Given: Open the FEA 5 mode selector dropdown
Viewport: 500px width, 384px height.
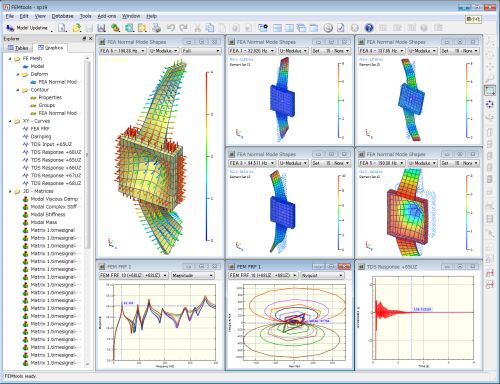Looking at the screenshot, I should coord(122,51).
